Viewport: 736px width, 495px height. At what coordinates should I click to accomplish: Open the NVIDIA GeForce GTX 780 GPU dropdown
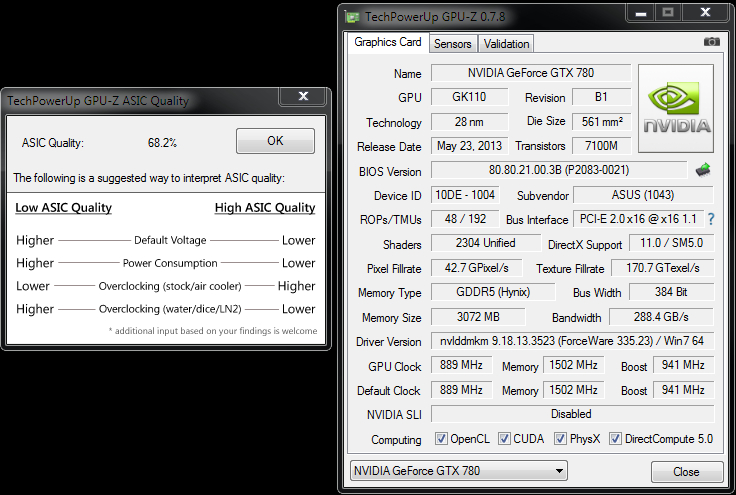coord(459,471)
